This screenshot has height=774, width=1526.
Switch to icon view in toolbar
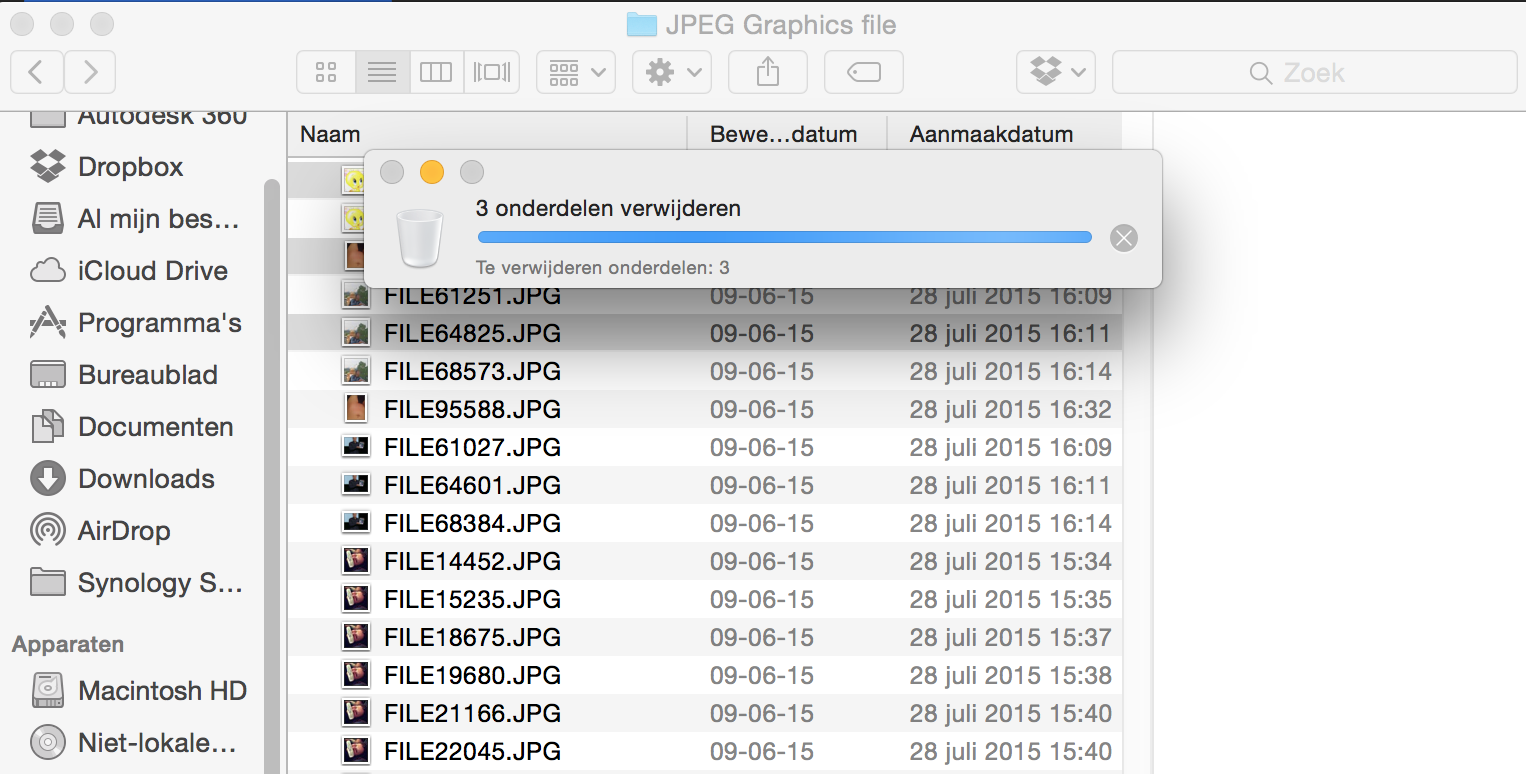[x=325, y=72]
